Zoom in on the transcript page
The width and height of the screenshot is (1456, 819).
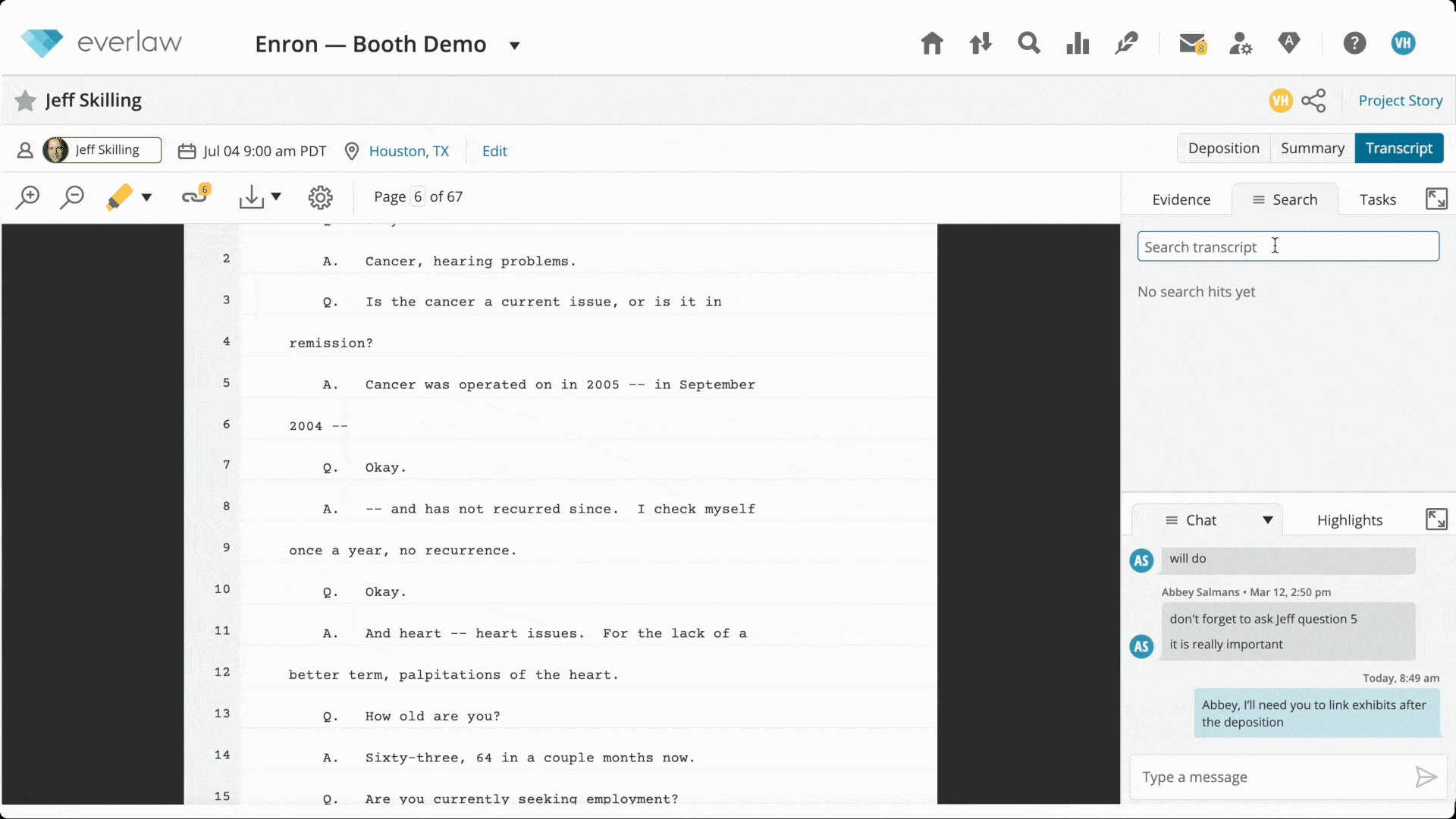click(29, 197)
